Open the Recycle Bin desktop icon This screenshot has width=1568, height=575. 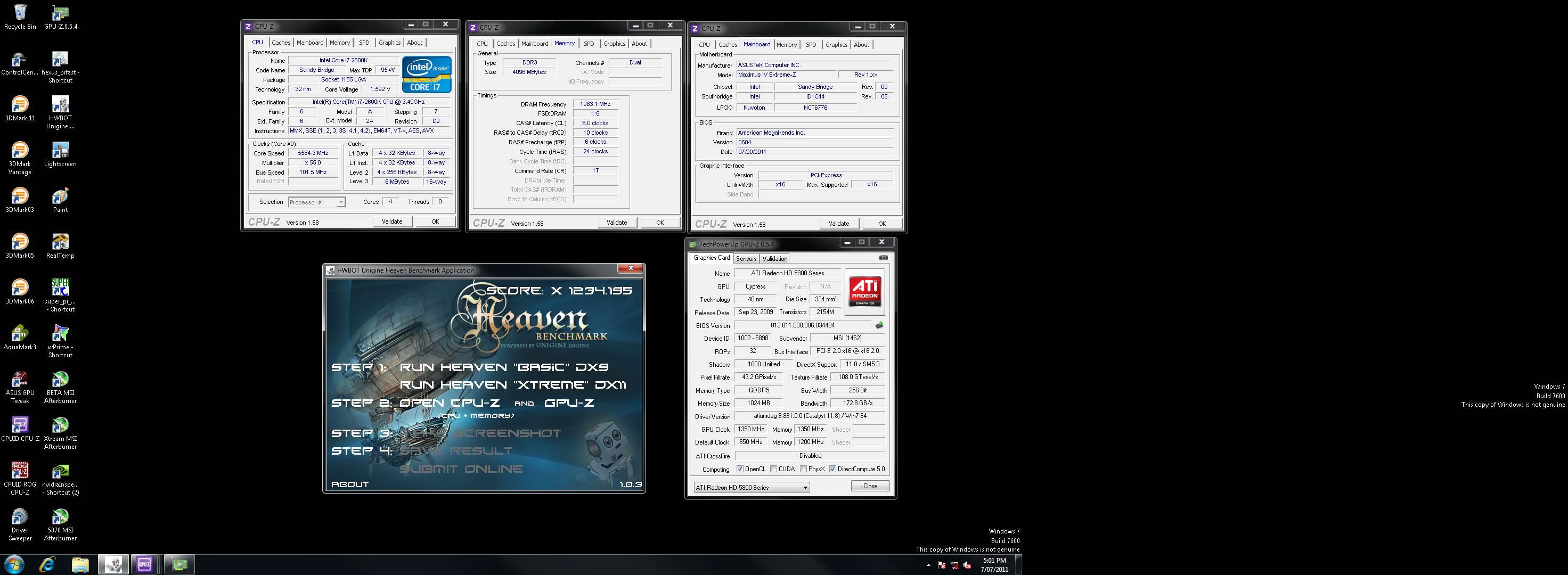tap(20, 17)
